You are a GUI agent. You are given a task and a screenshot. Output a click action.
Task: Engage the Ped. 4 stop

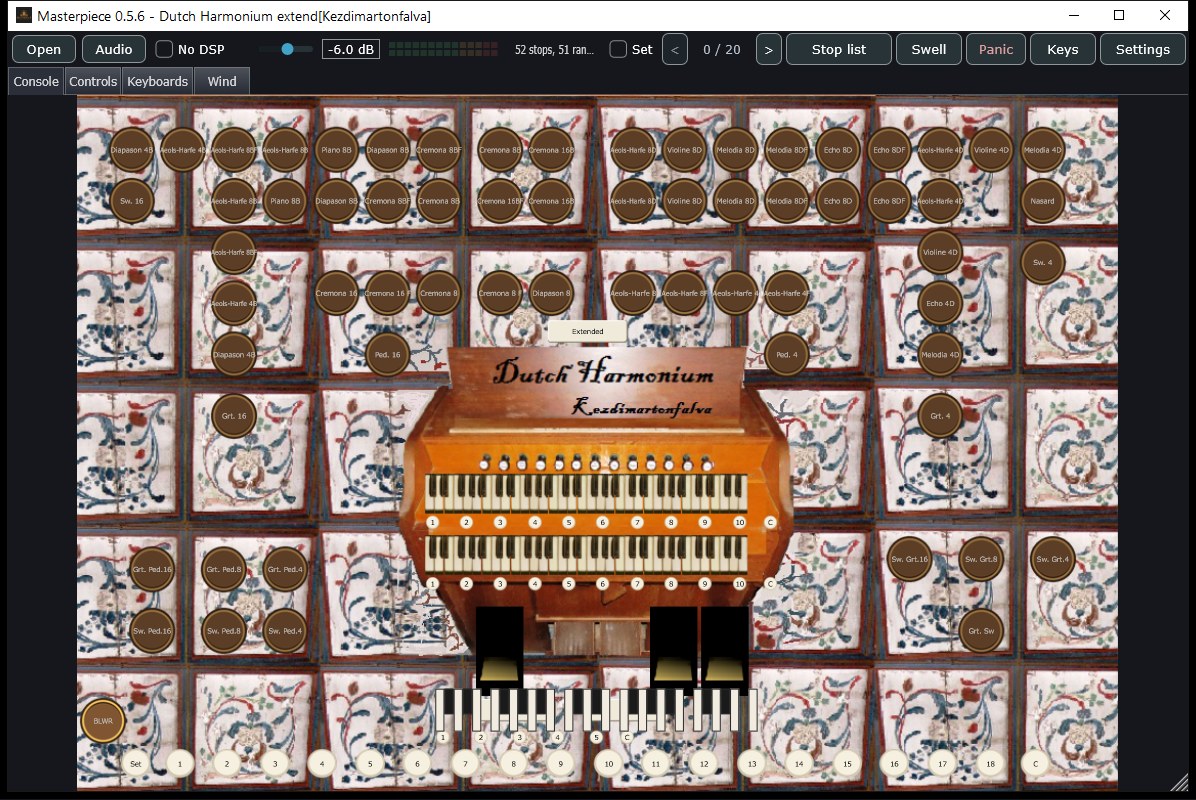point(786,355)
